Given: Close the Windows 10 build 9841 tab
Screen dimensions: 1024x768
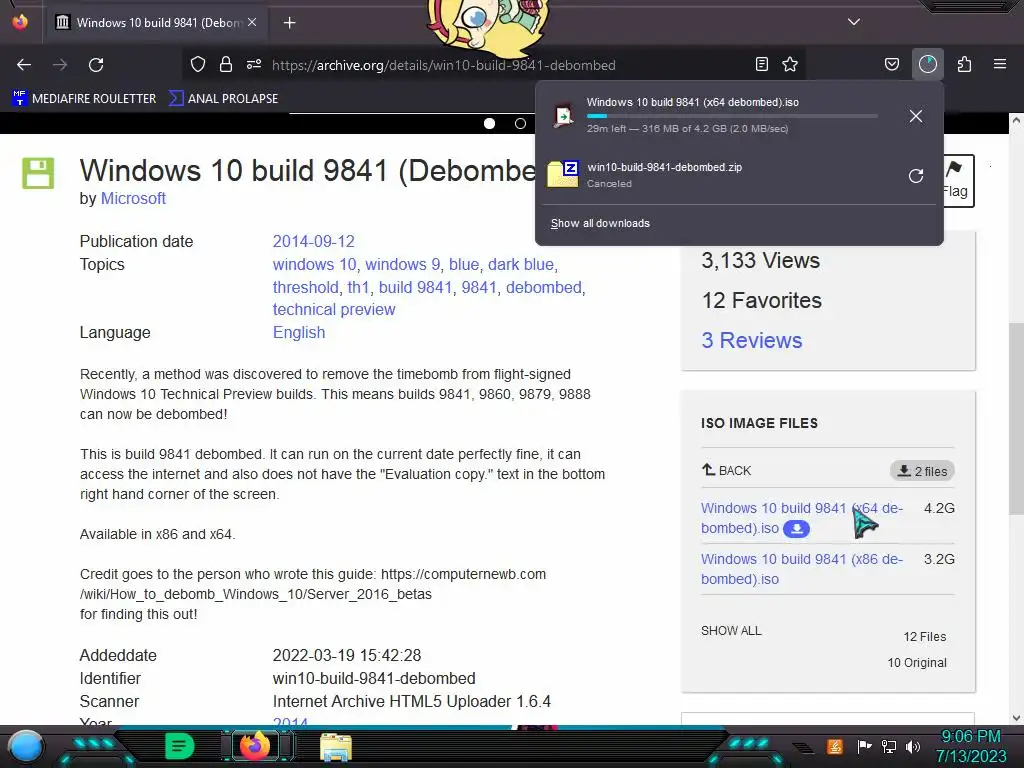Looking at the screenshot, I should pos(252,22).
